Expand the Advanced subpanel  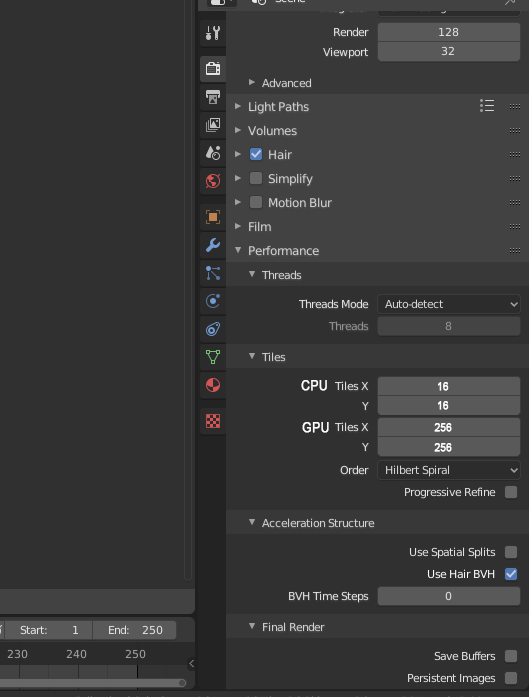pos(252,83)
